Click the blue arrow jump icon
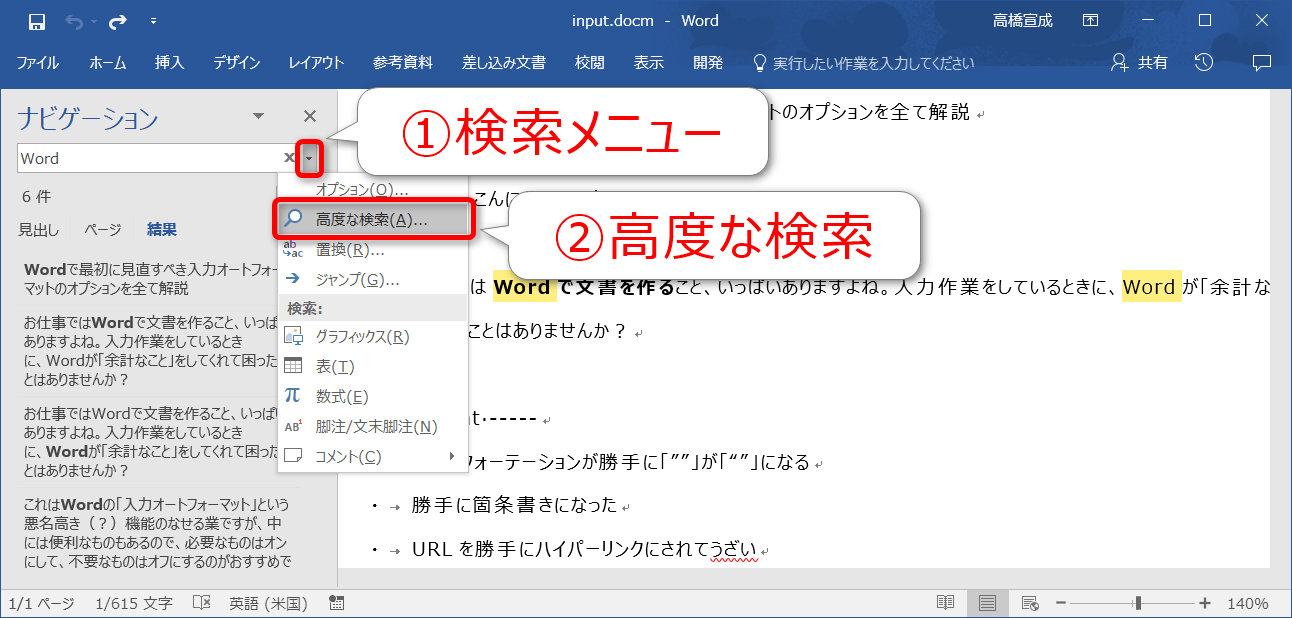 pyautogui.click(x=293, y=280)
